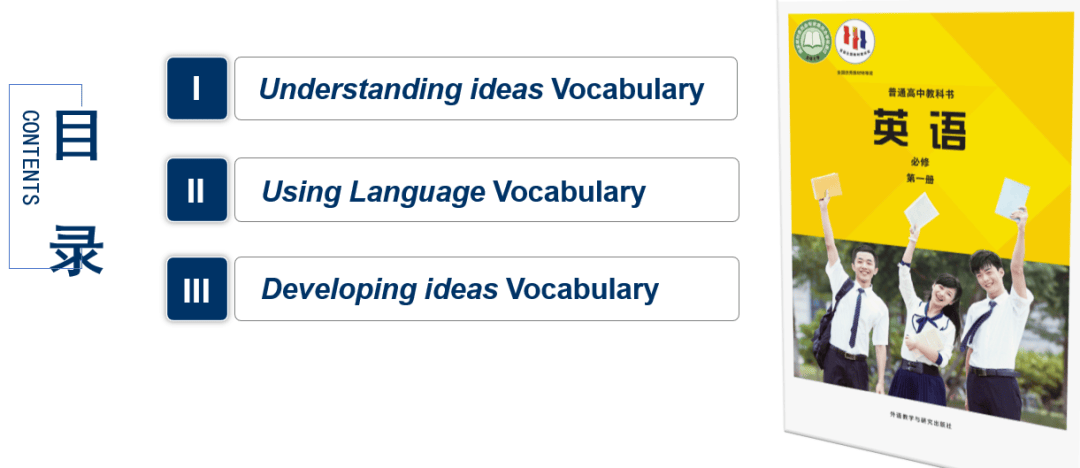Click the yellow book held up
Viewport: 1080px width, 468px height.
[826, 185]
